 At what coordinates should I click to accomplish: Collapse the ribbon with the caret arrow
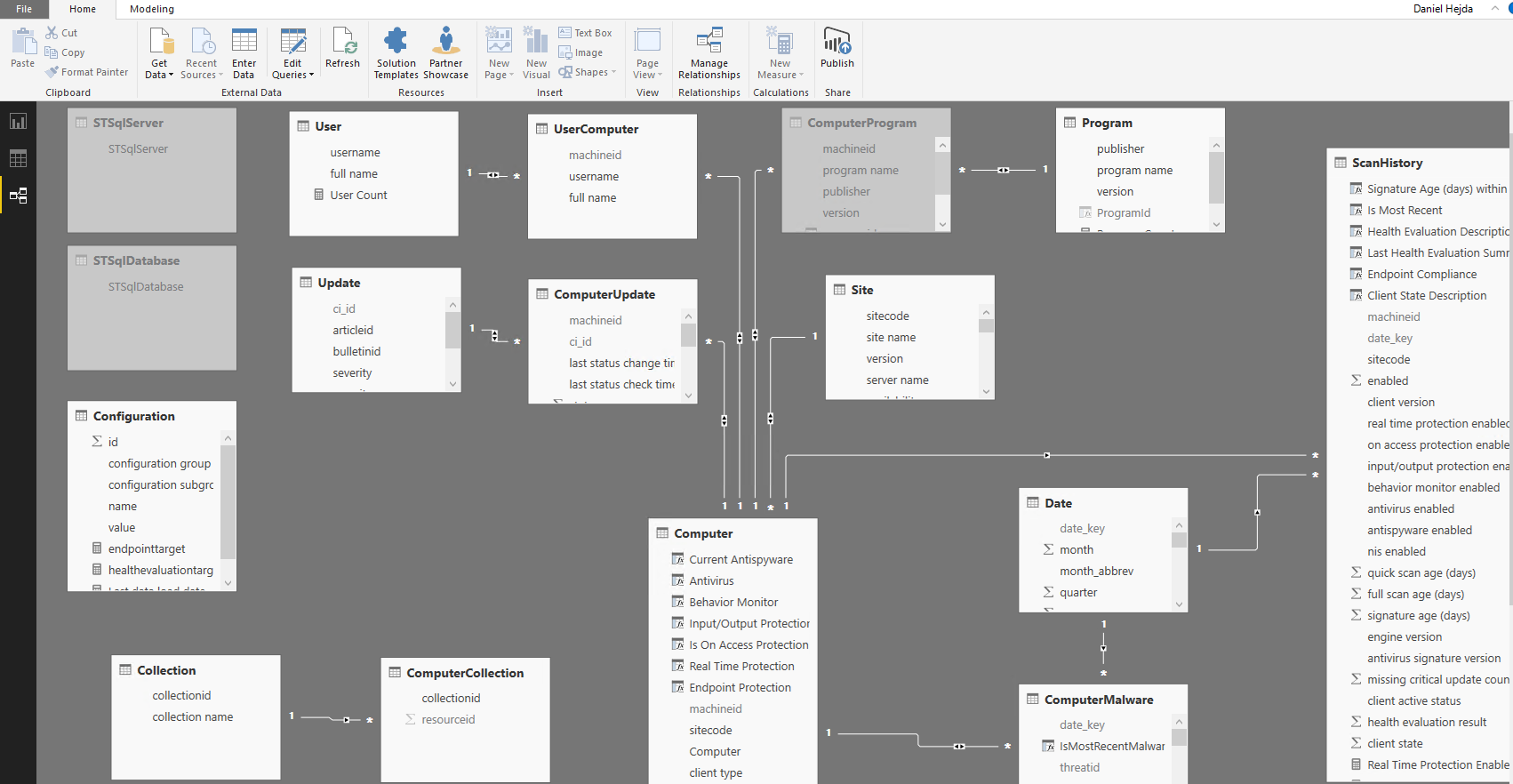[x=1495, y=9]
